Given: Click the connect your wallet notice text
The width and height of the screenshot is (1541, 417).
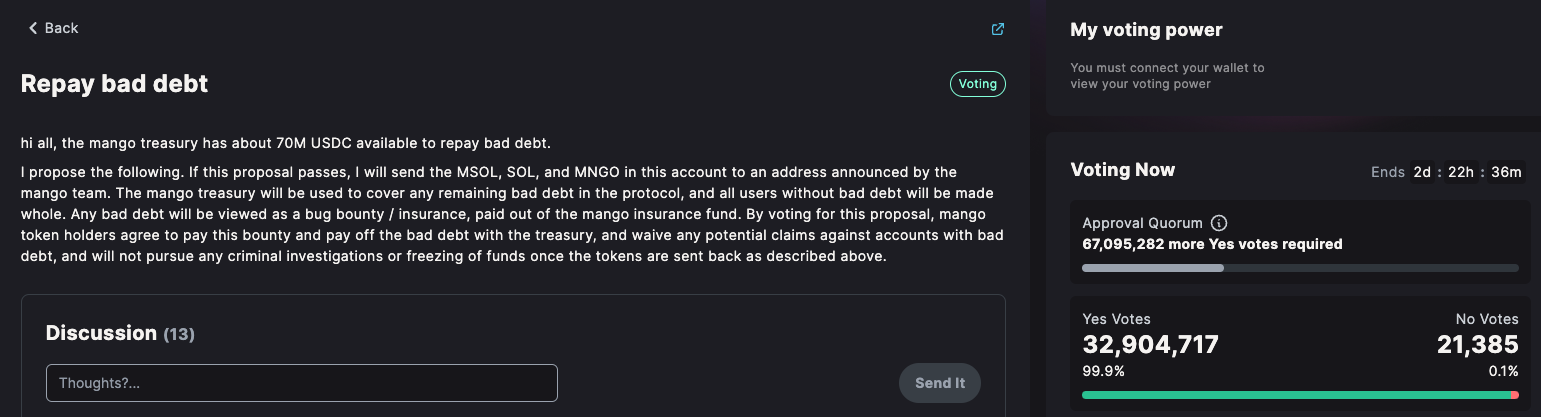Looking at the screenshot, I should pos(1167,76).
